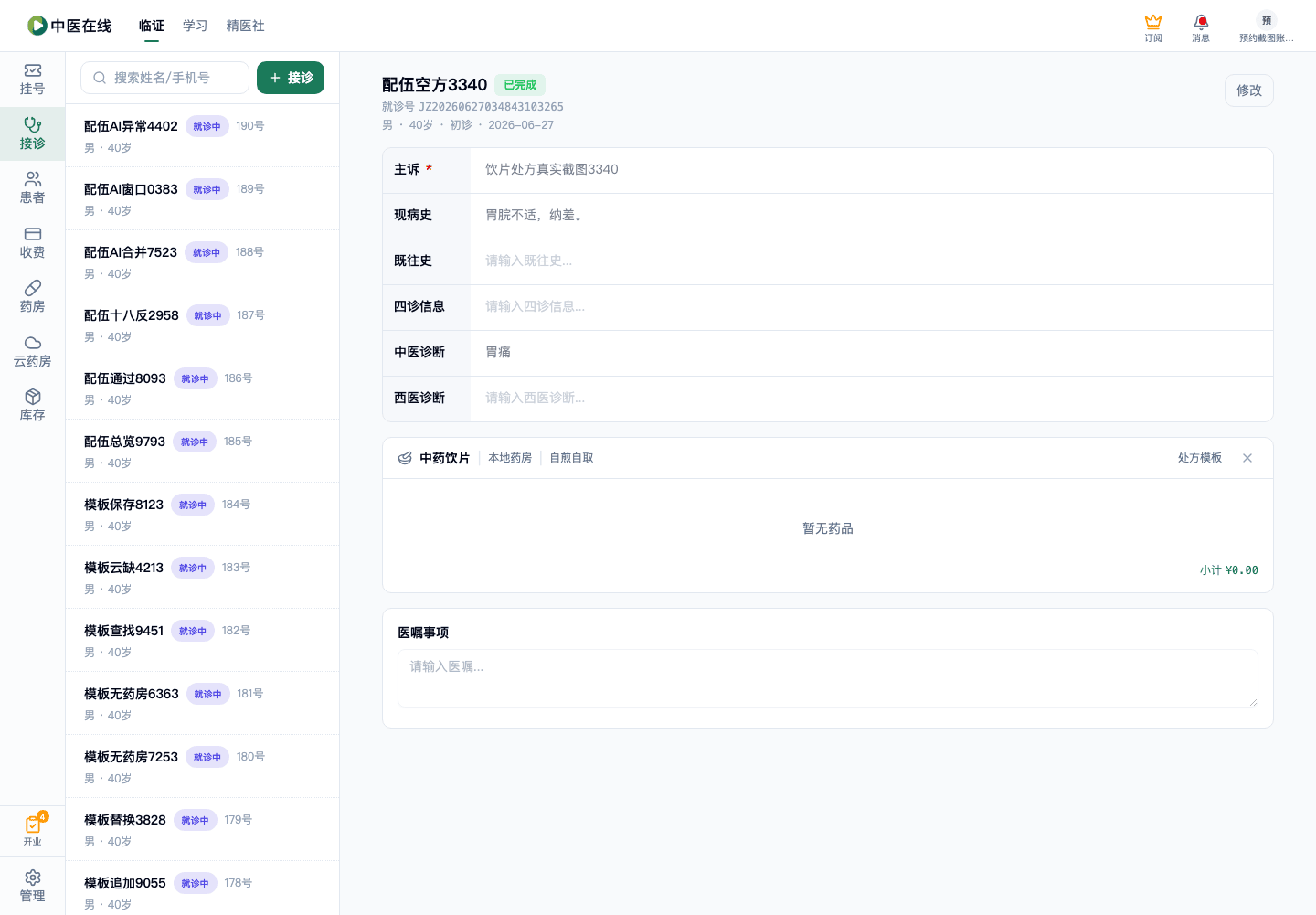Screen dimensions: 1316x915
Task: Click the 接诊 add patient button
Action: point(291,78)
